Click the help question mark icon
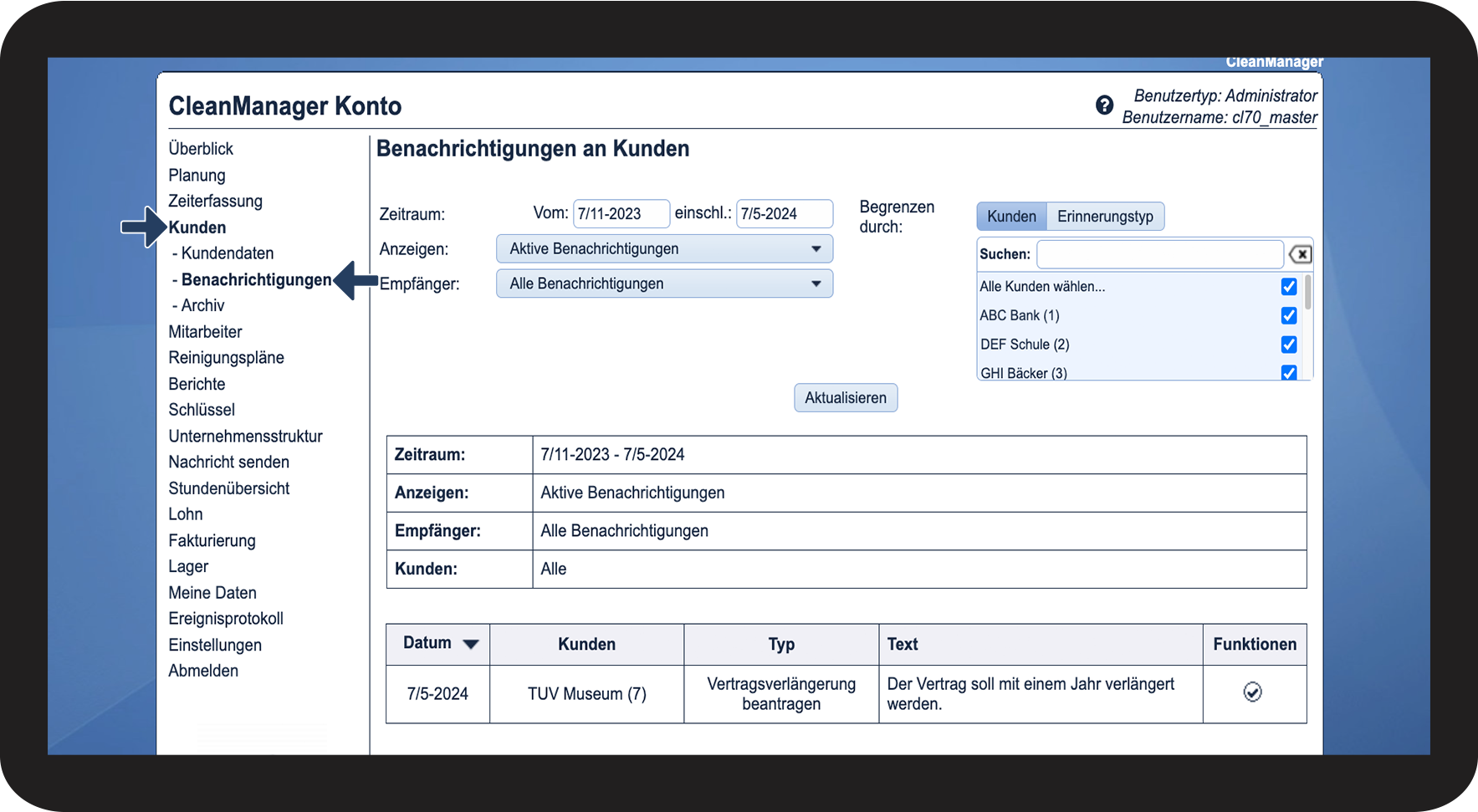 1104,105
